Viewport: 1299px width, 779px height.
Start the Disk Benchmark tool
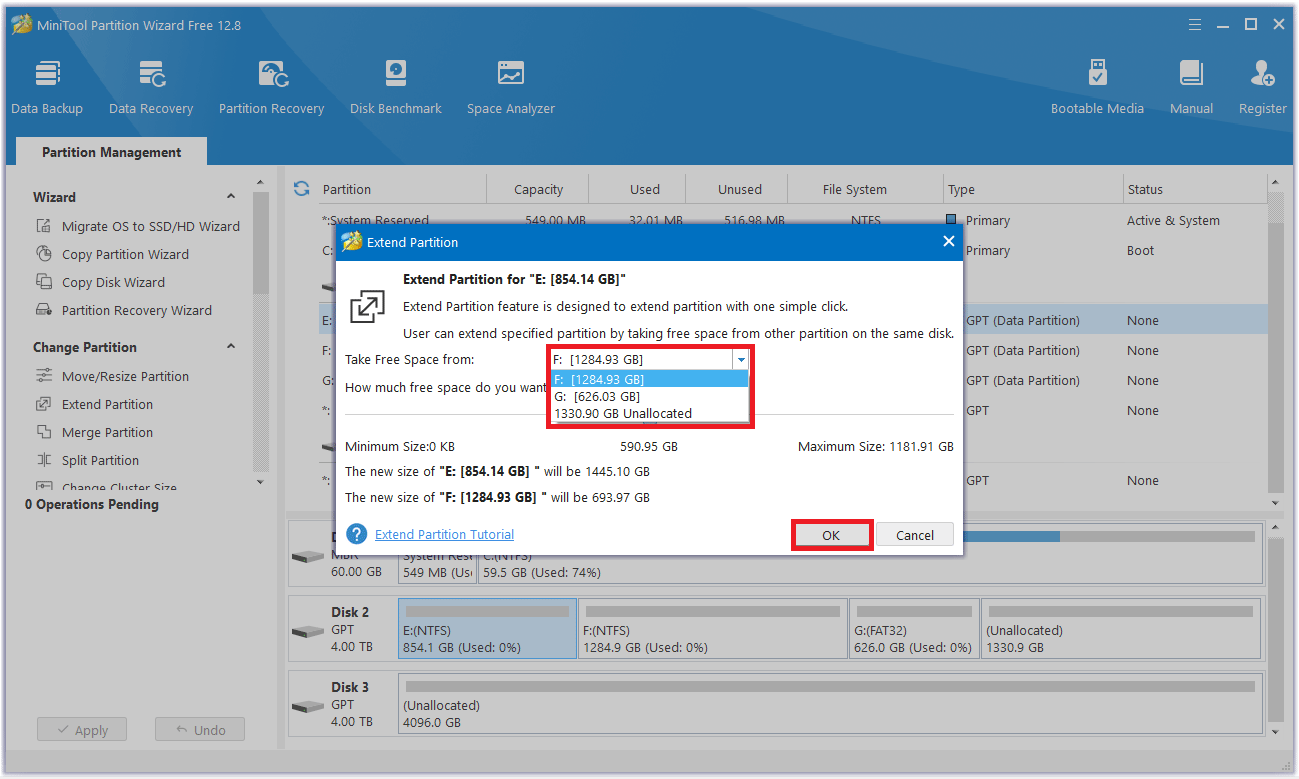pyautogui.click(x=396, y=87)
